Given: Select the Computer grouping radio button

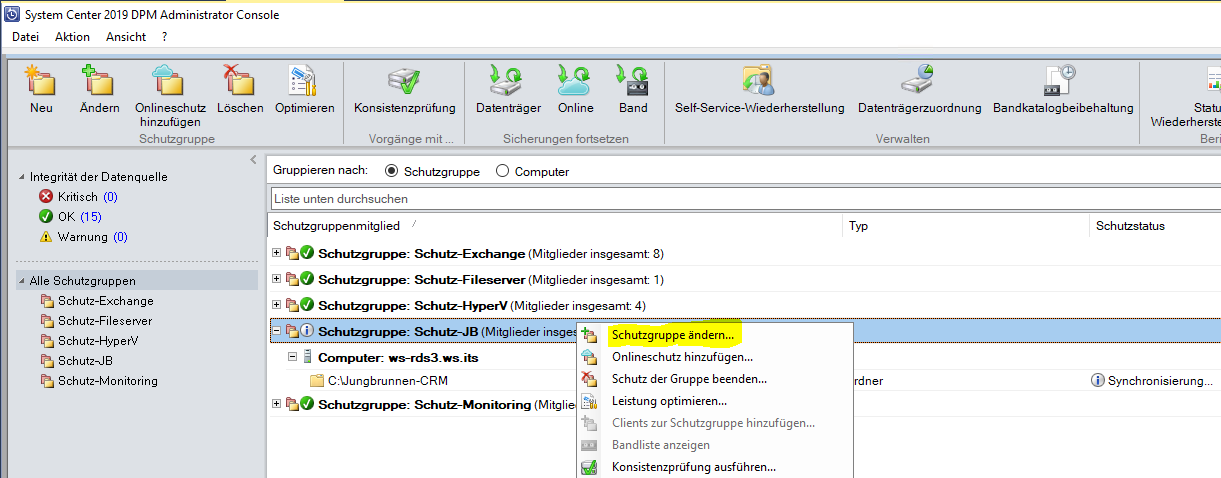Looking at the screenshot, I should click(502, 172).
